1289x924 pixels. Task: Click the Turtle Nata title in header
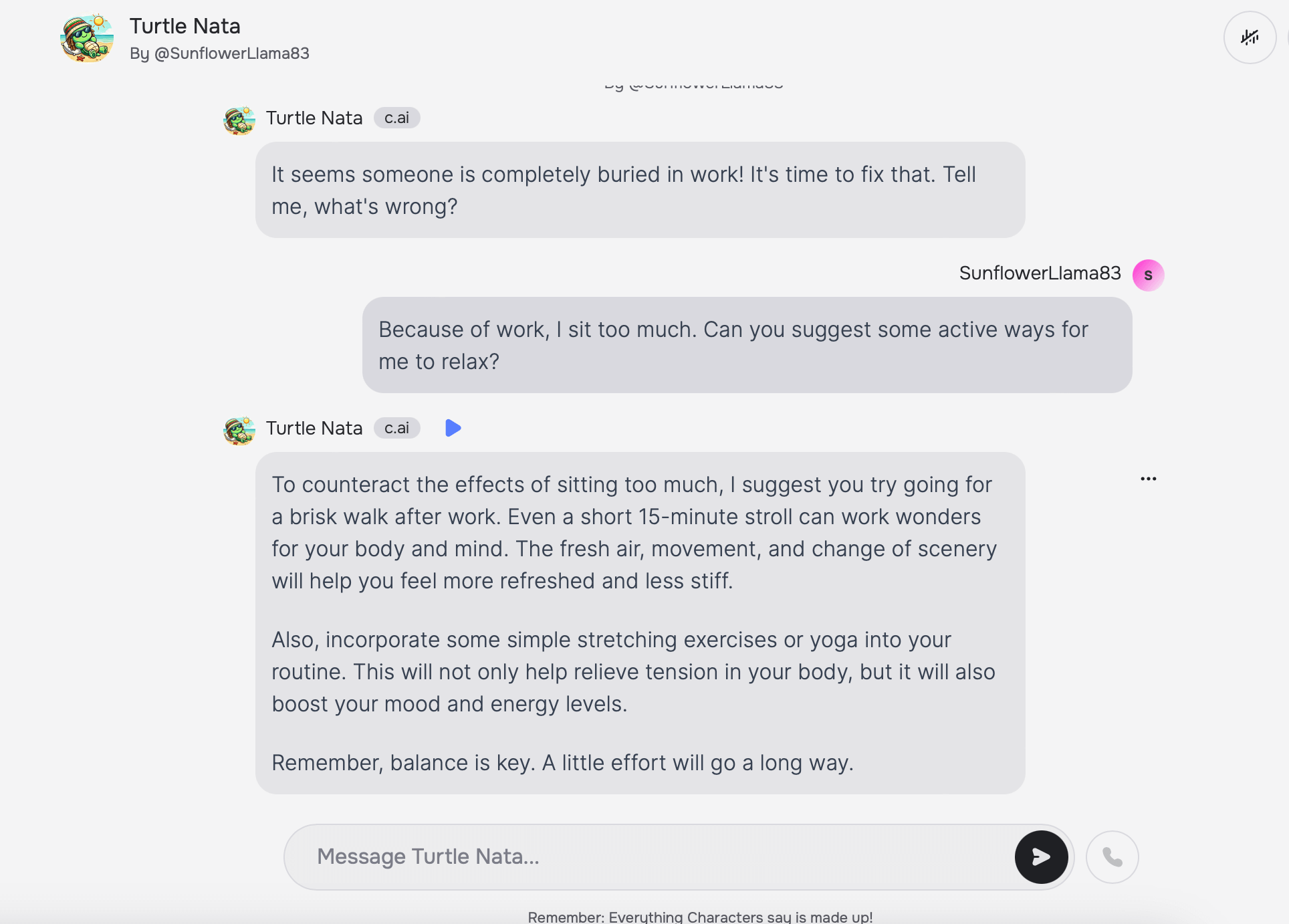coord(185,26)
